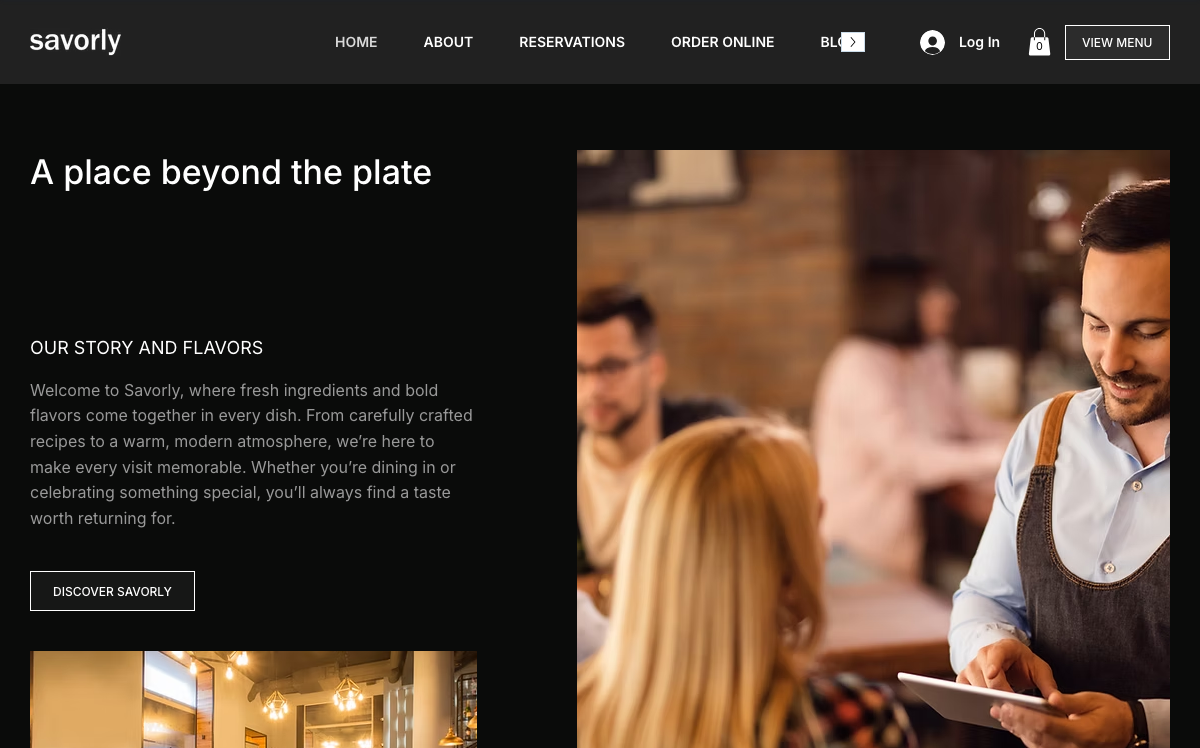Click the OUR STORY AND FLAVORS subheading
1200x748 pixels.
[x=147, y=348]
